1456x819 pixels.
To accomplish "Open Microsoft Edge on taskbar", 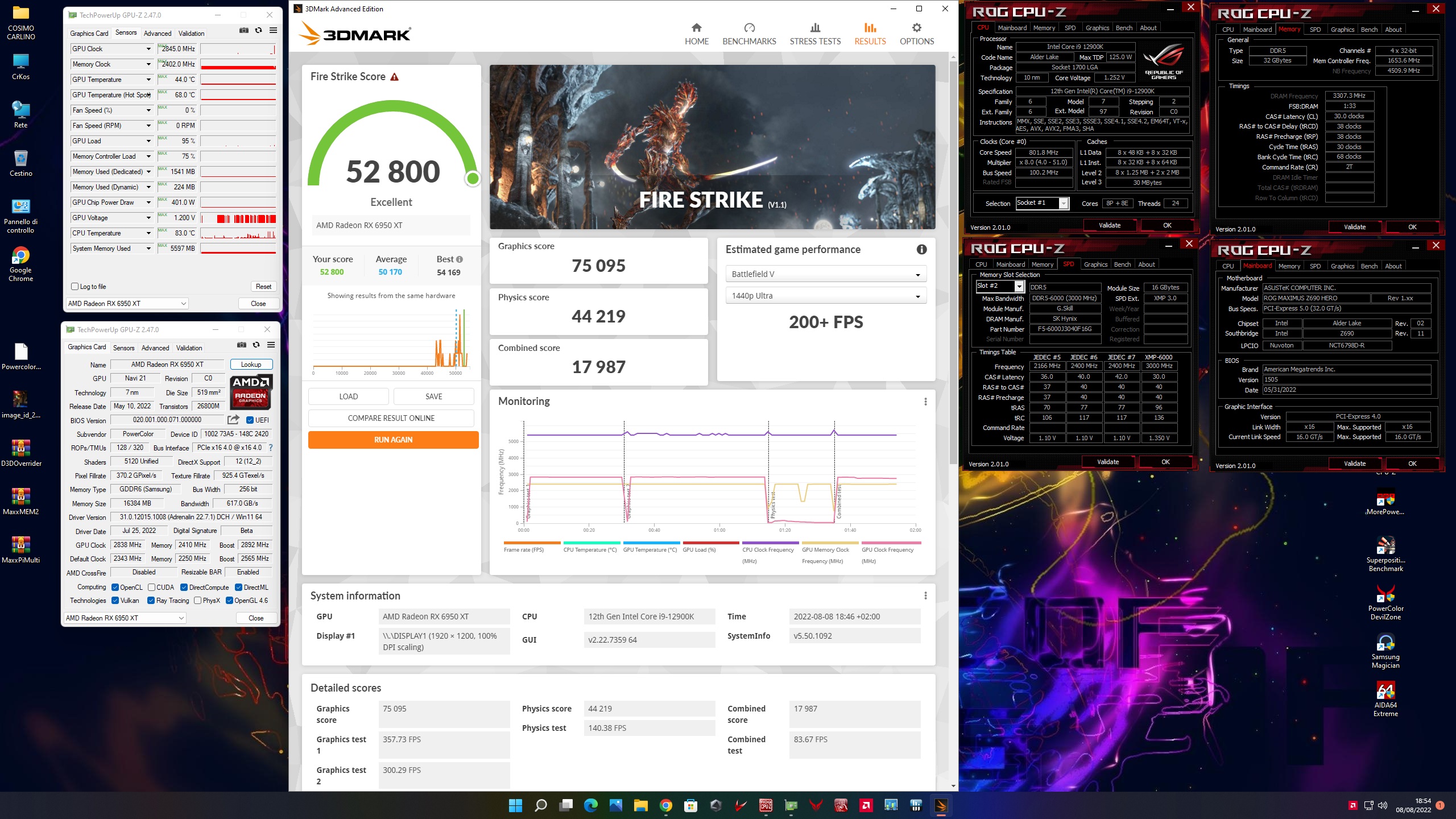I will (590, 805).
